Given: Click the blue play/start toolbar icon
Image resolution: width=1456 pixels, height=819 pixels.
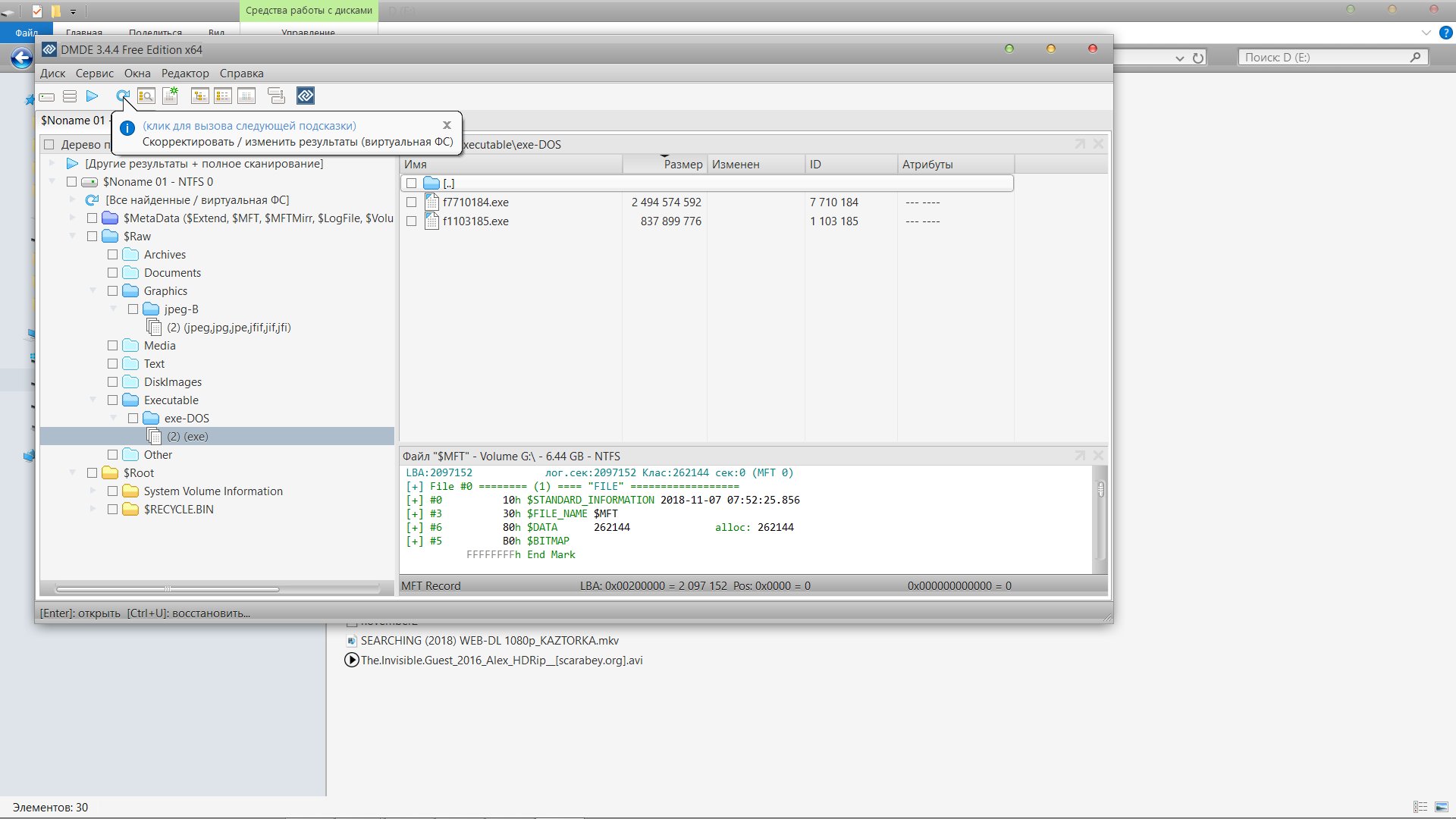Looking at the screenshot, I should click(93, 96).
